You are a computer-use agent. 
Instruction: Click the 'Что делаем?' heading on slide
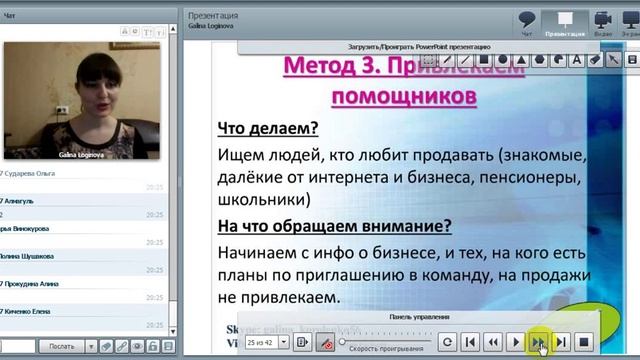[268, 128]
